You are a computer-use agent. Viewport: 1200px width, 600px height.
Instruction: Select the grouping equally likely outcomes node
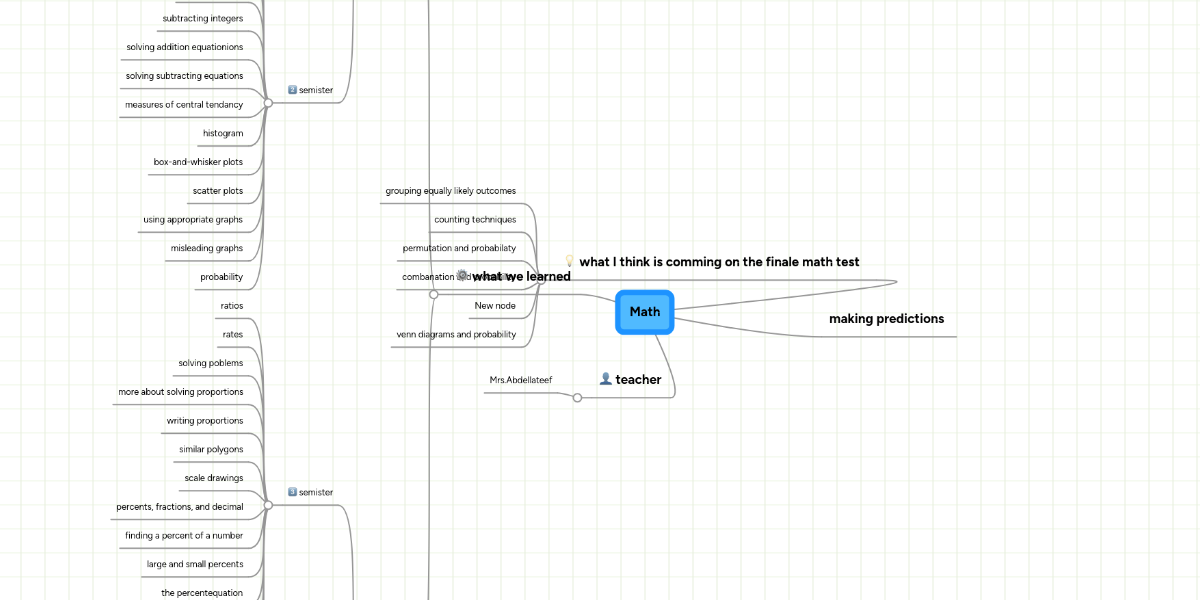(x=451, y=190)
